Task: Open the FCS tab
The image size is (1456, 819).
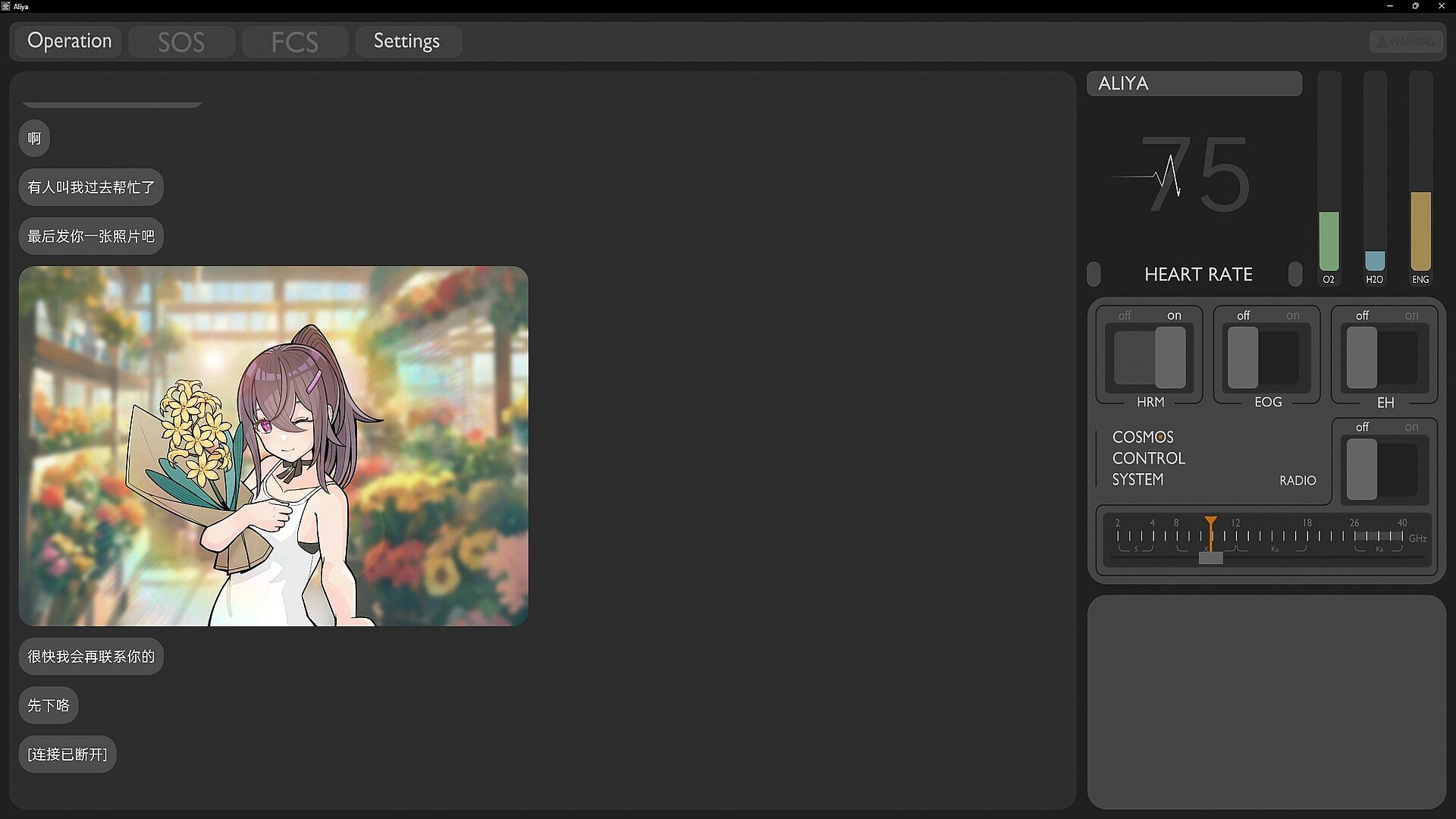Action: click(295, 42)
